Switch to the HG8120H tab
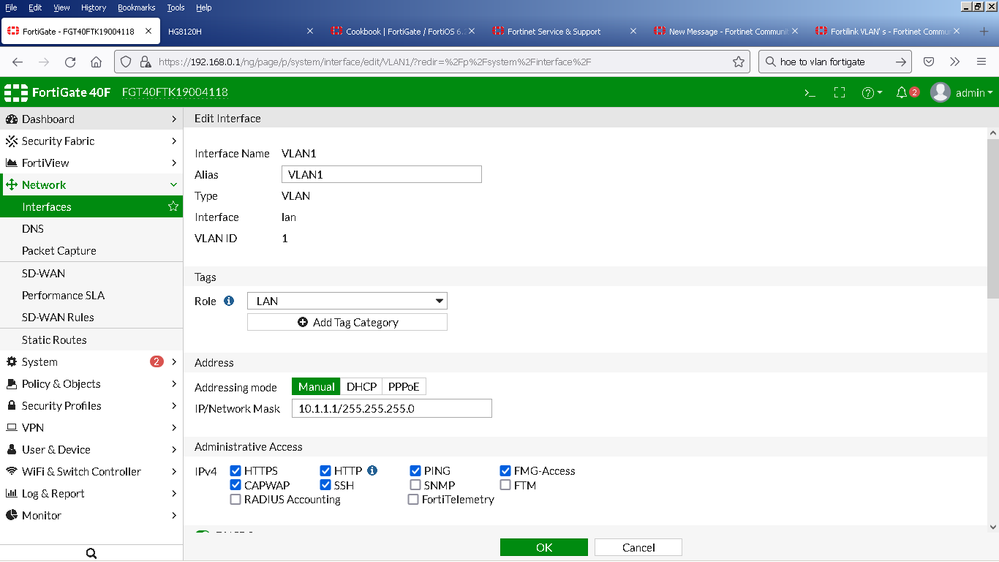The width and height of the screenshot is (999, 562). (x=240, y=31)
